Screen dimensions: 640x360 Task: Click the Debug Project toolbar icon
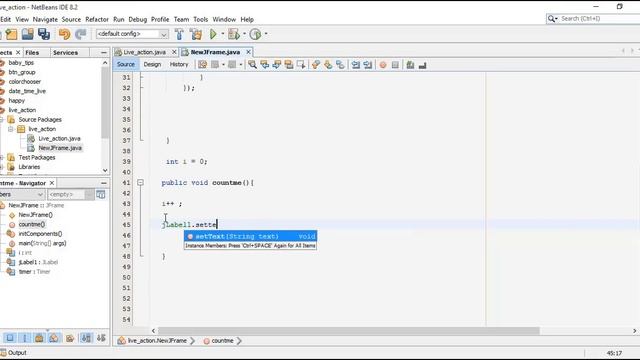click(234, 34)
